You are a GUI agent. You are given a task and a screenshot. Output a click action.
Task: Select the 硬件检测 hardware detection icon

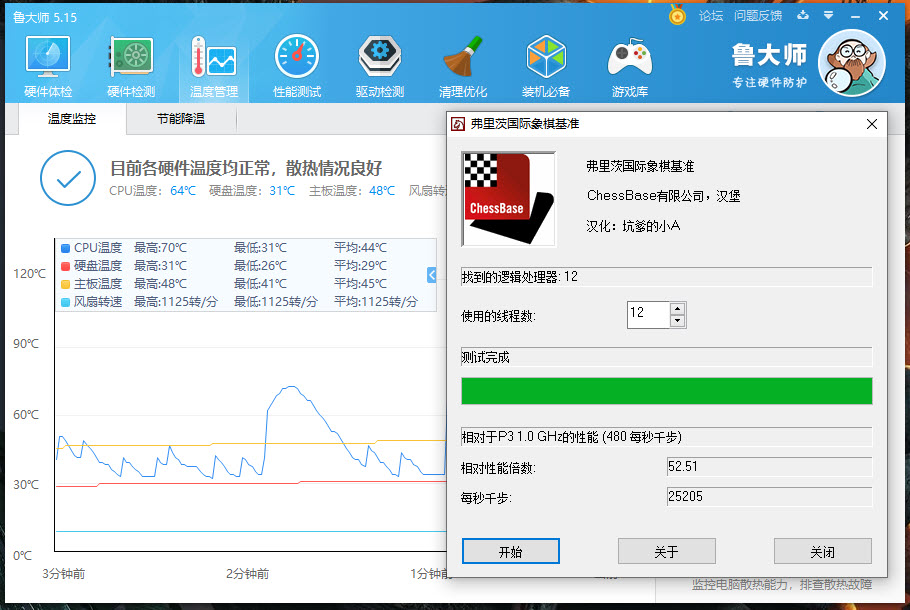pyautogui.click(x=130, y=62)
